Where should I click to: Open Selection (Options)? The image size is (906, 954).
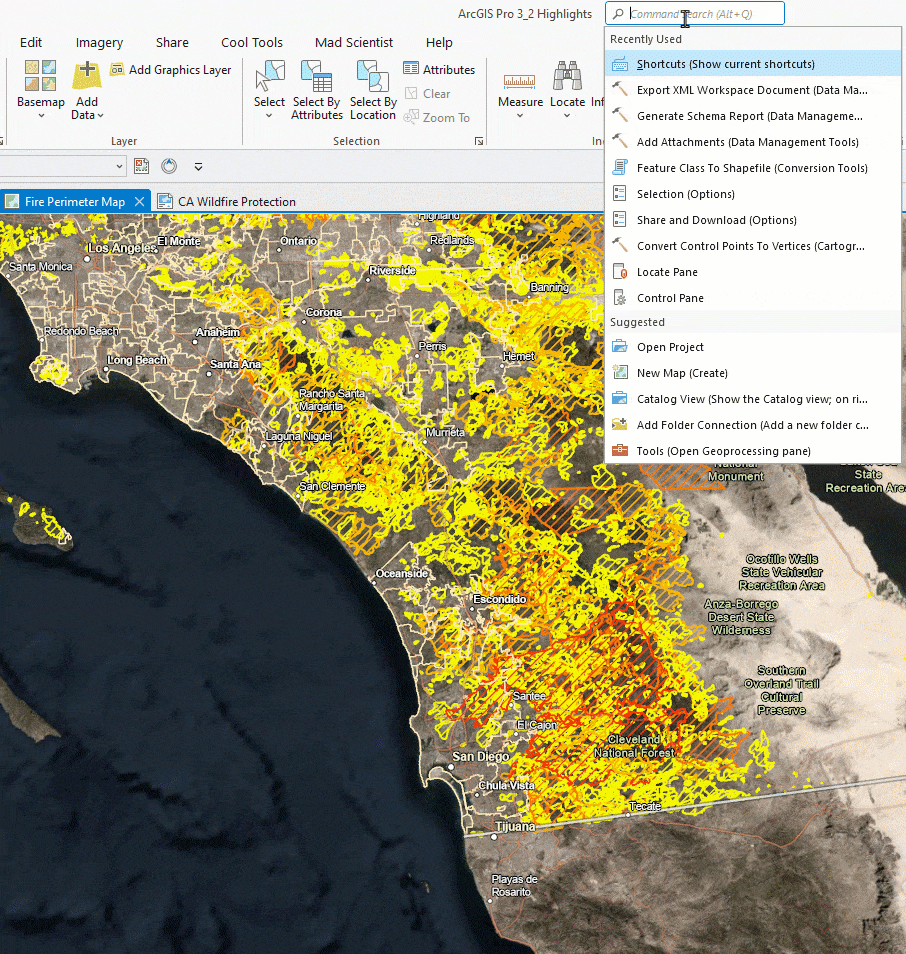753,194
